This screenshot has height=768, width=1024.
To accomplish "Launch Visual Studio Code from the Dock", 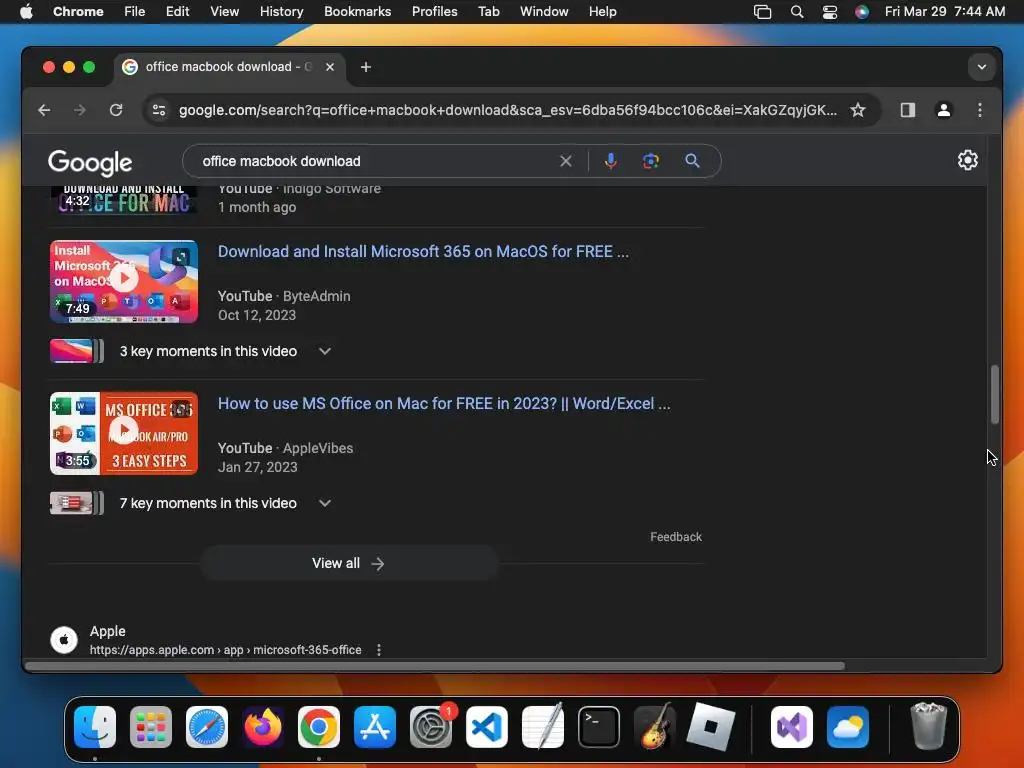I will tap(487, 727).
